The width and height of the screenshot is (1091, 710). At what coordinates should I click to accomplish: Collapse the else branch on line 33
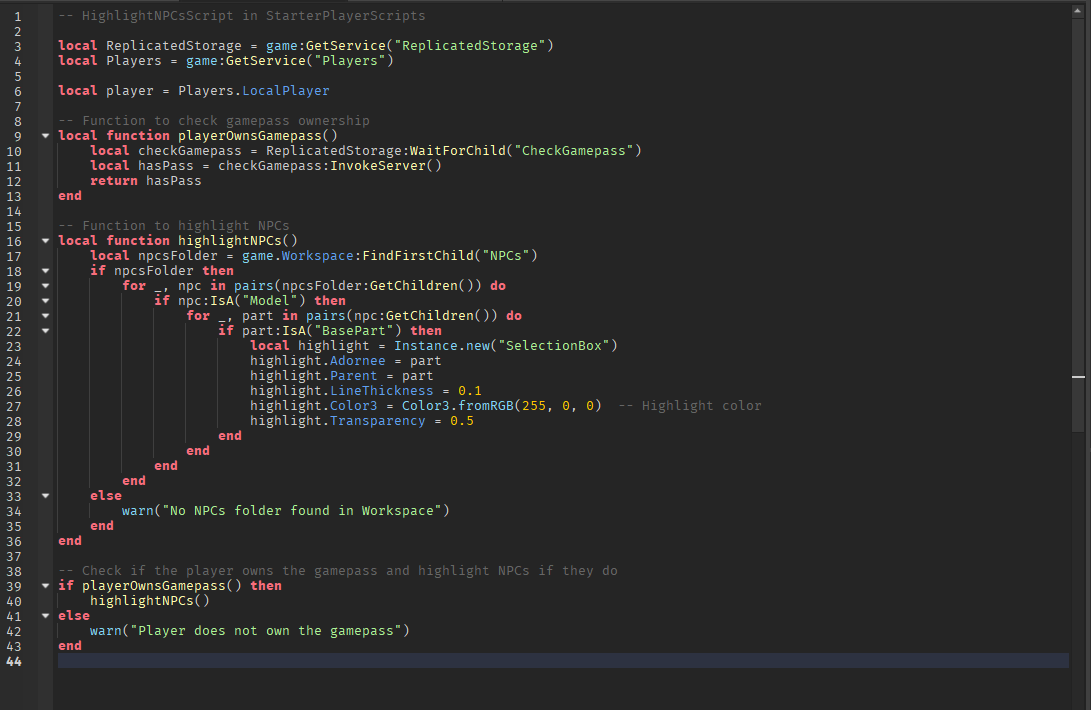44,495
